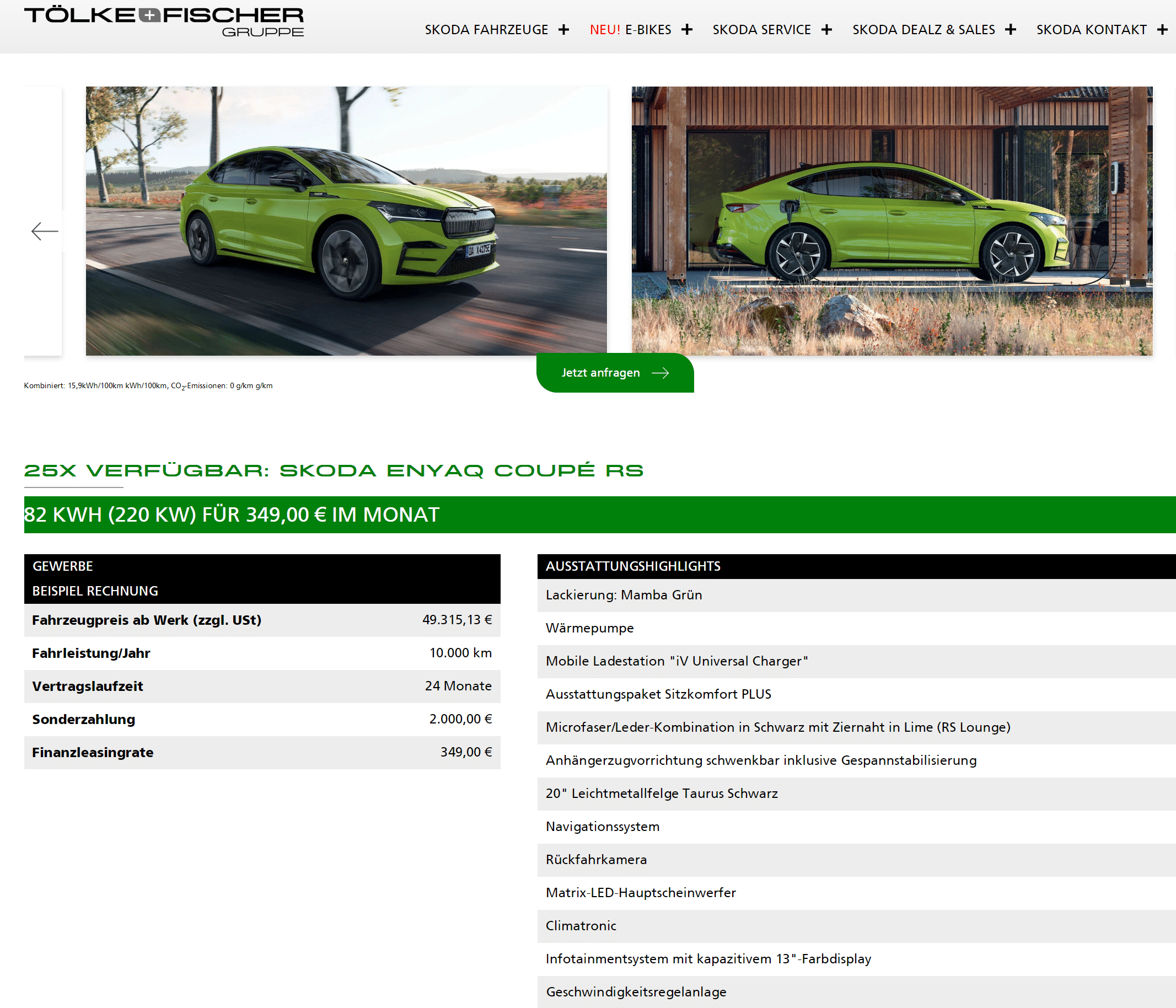Select value 2.000,00 €
The image size is (1176, 1008).
460,719
